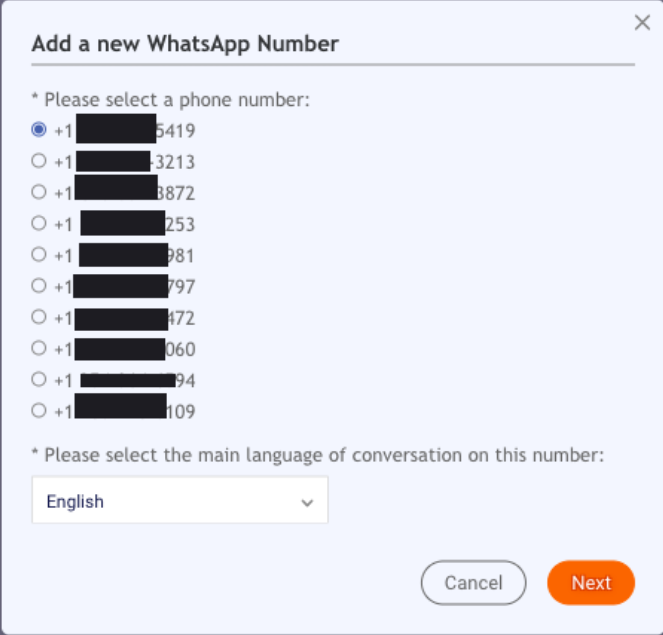Click the English text in language selector
The image size is (663, 635).
75,502
